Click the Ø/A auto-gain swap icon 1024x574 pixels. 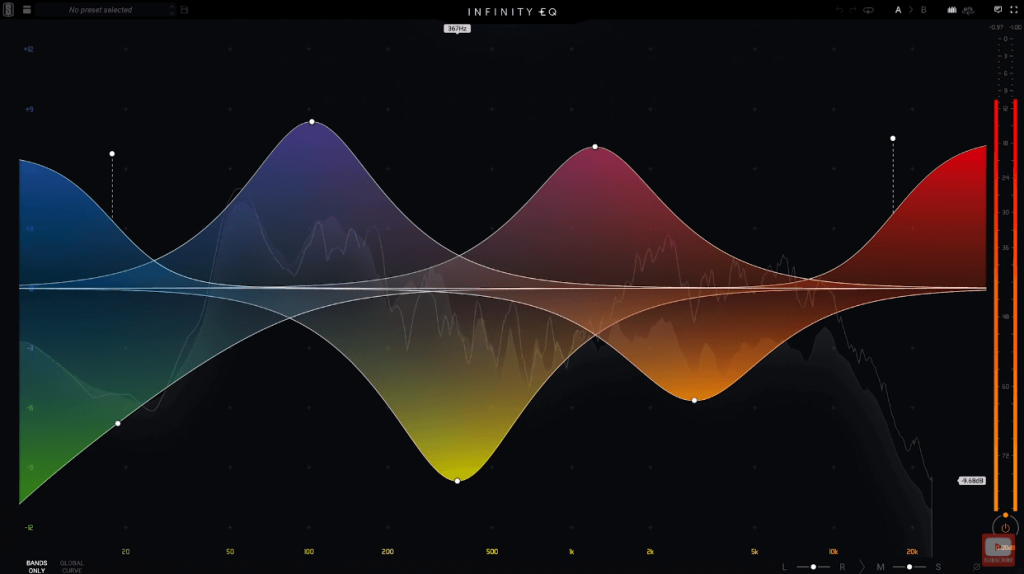(x=968, y=10)
